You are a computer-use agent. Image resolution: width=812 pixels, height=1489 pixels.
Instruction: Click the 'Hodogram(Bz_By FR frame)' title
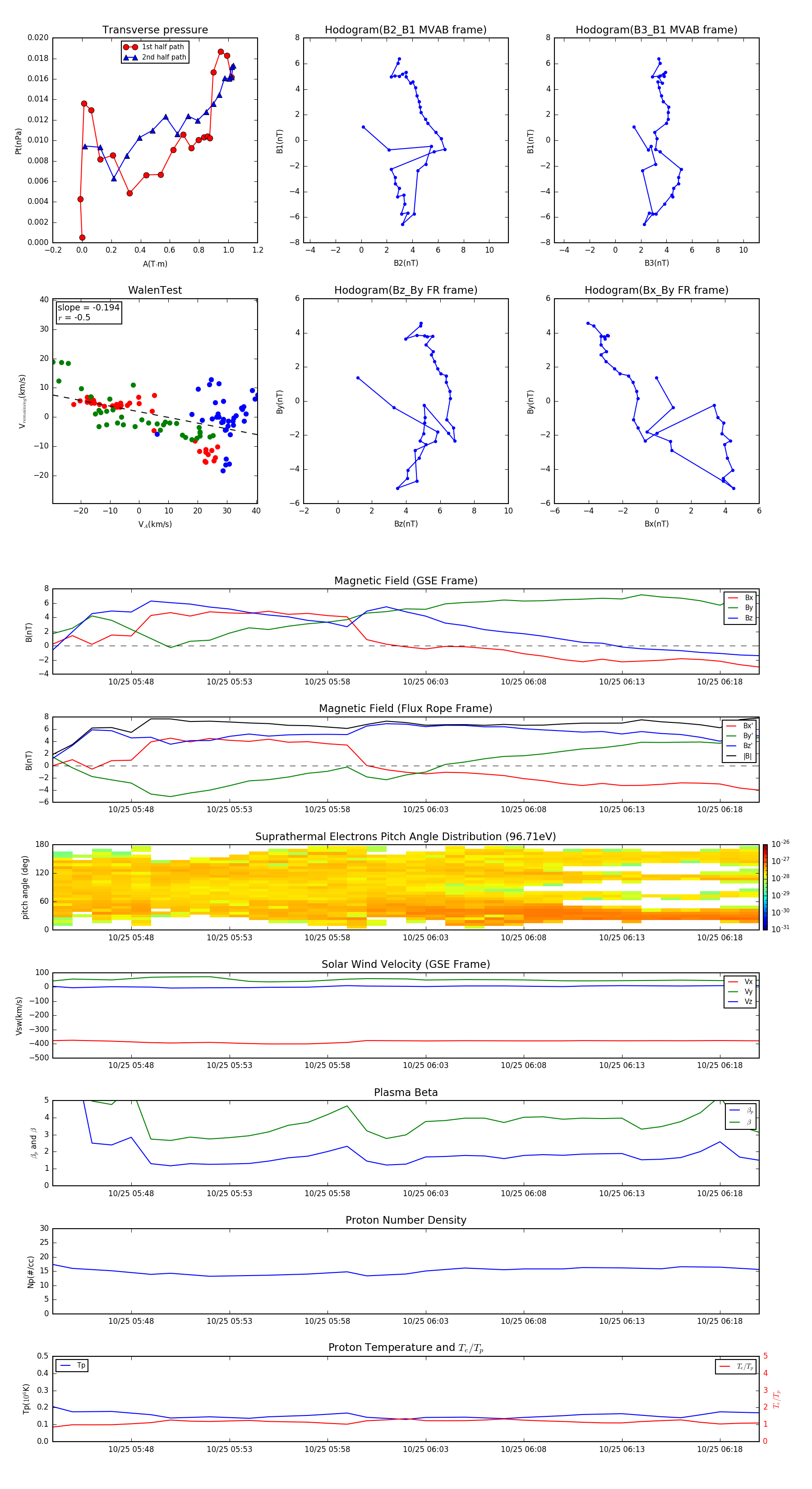pos(406,290)
